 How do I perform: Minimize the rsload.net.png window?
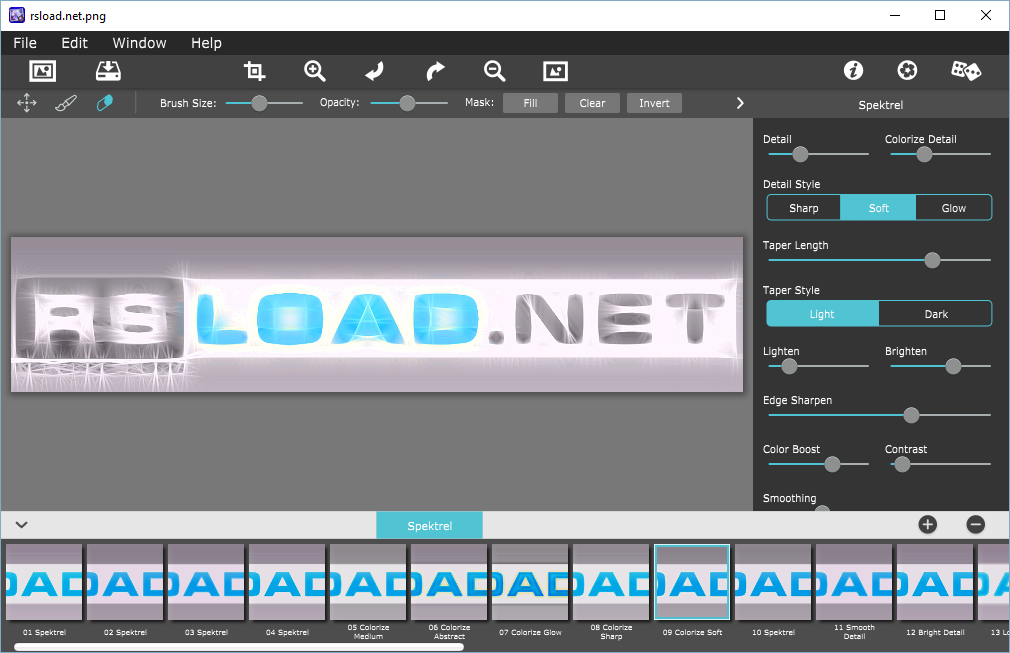[x=895, y=15]
